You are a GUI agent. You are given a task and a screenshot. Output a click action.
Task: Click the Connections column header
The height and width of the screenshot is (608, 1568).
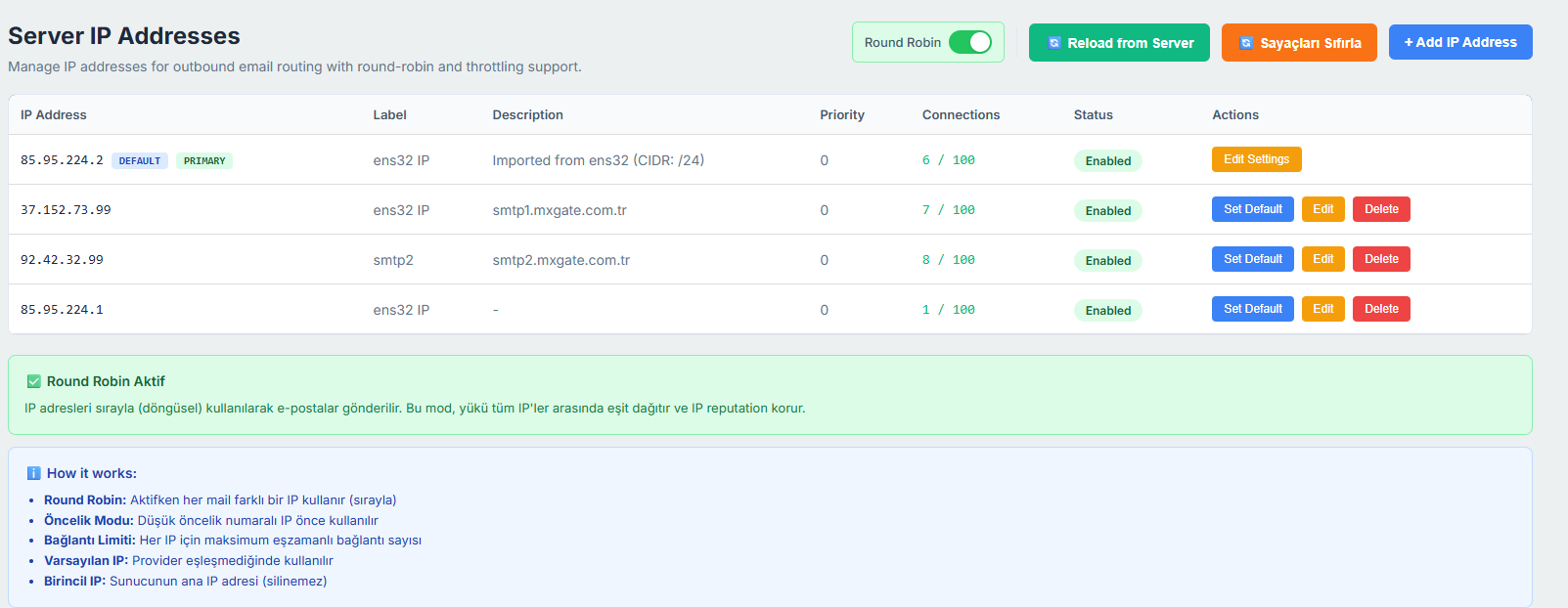coord(961,114)
